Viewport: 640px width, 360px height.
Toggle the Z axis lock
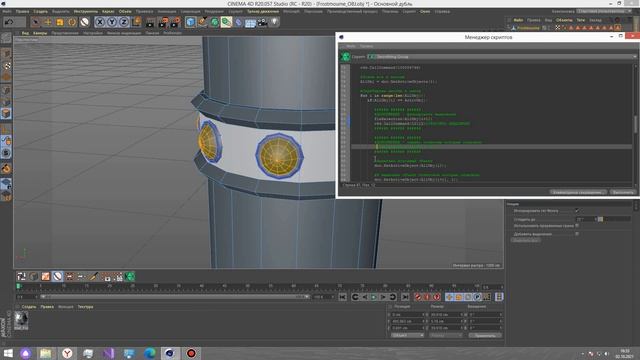coord(124,22)
